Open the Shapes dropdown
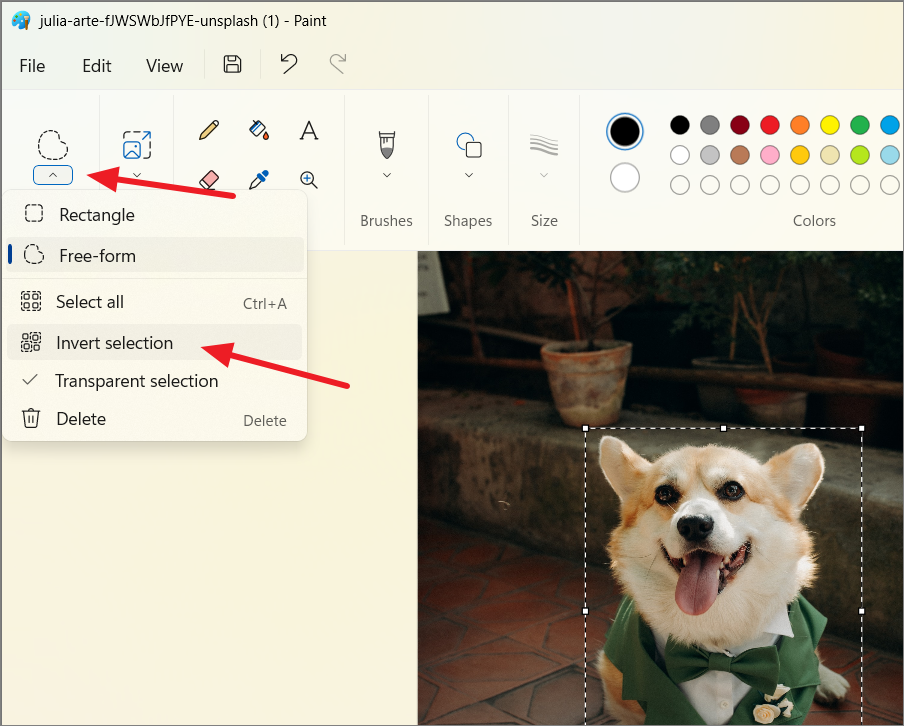 point(469,175)
